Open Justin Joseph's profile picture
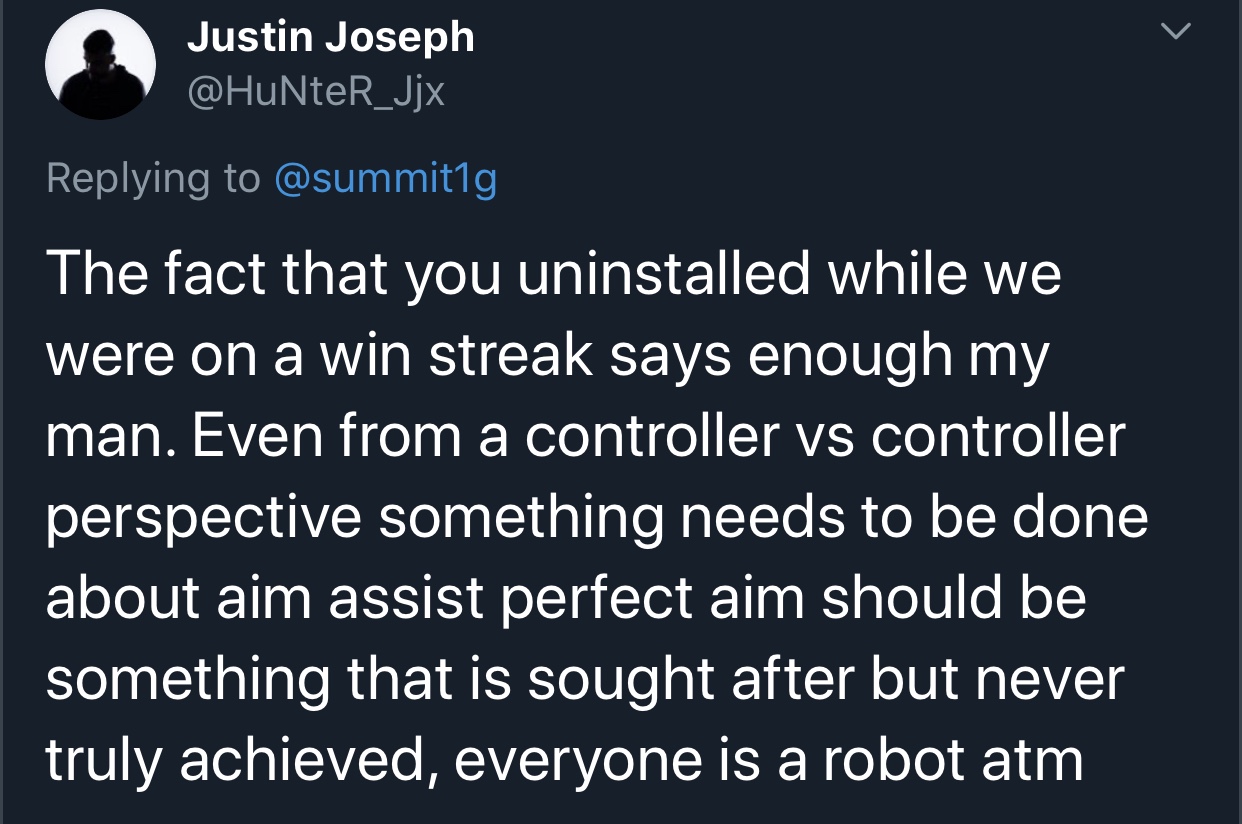 101,70
